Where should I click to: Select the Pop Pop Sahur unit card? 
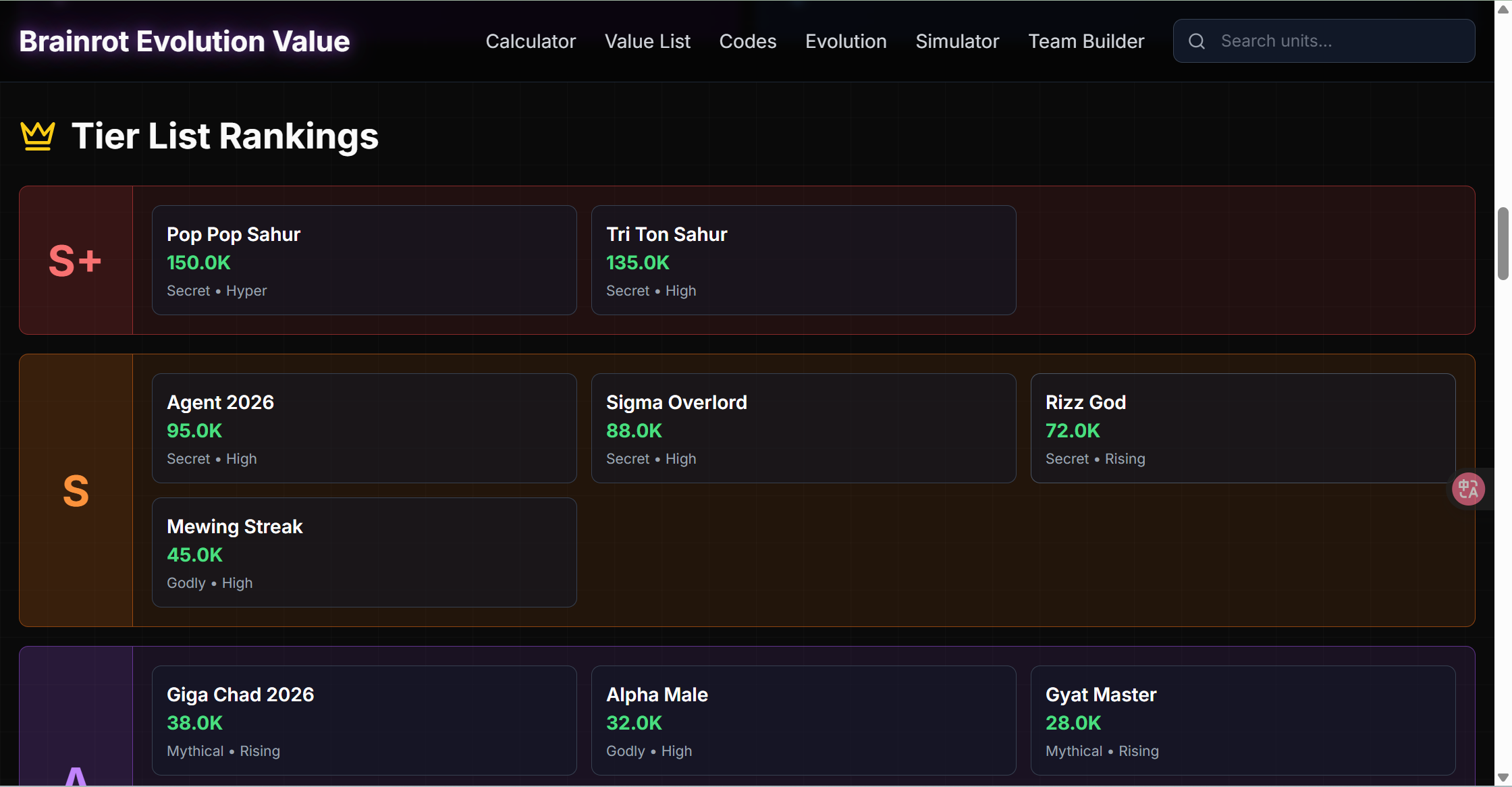point(364,260)
